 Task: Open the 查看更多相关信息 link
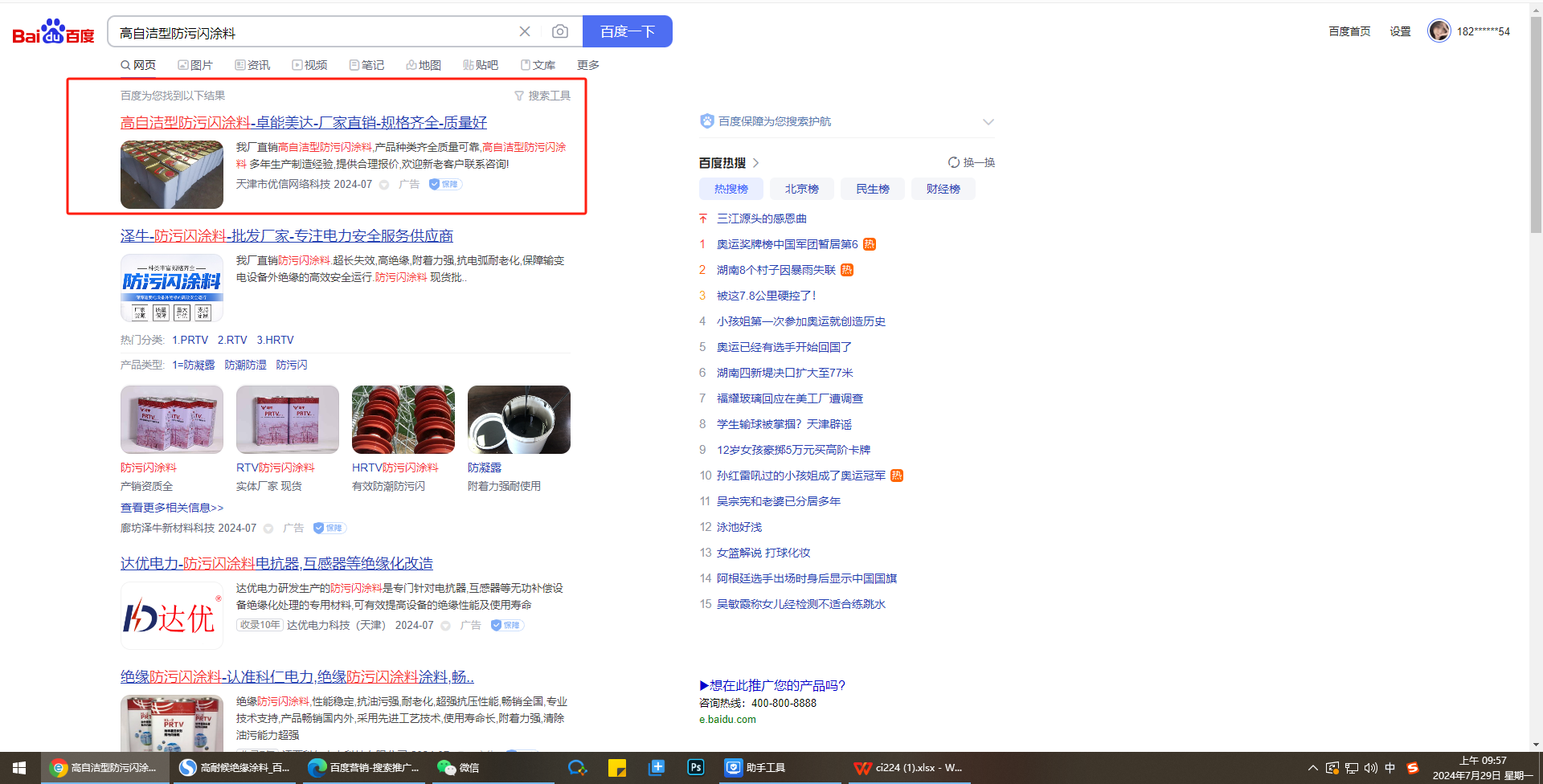point(172,508)
